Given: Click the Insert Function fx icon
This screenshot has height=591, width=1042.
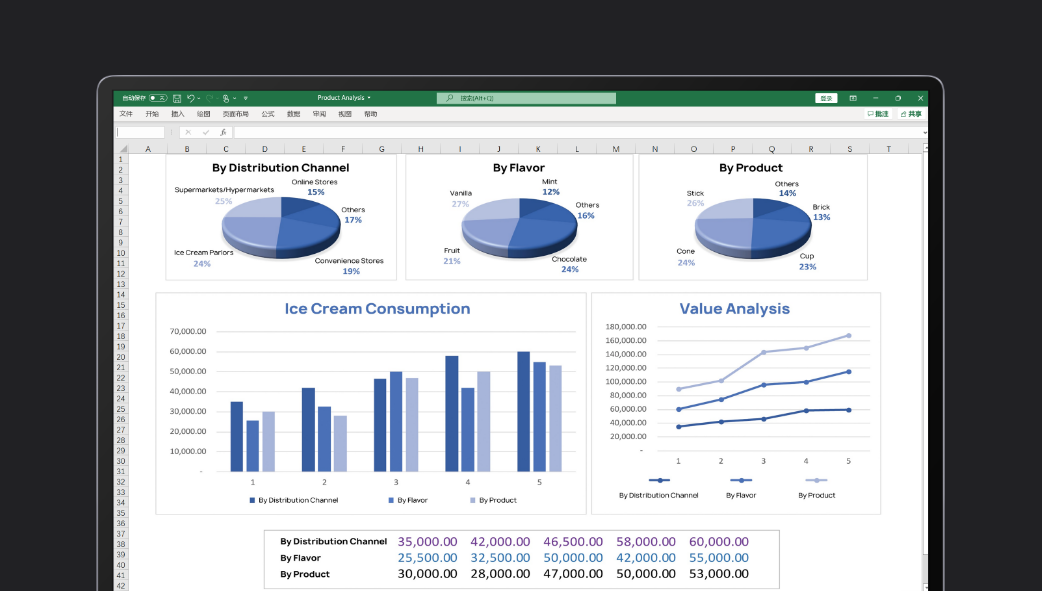Looking at the screenshot, I should click(x=223, y=132).
